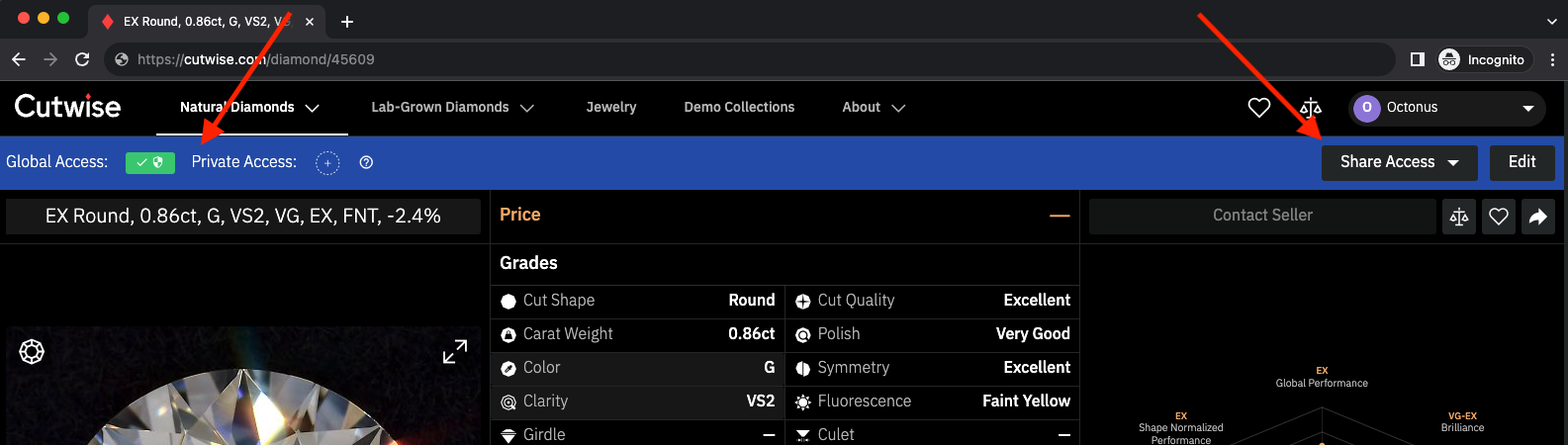1568x445 pixels.
Task: Click the Very Good polish value
Action: (x=1033, y=334)
